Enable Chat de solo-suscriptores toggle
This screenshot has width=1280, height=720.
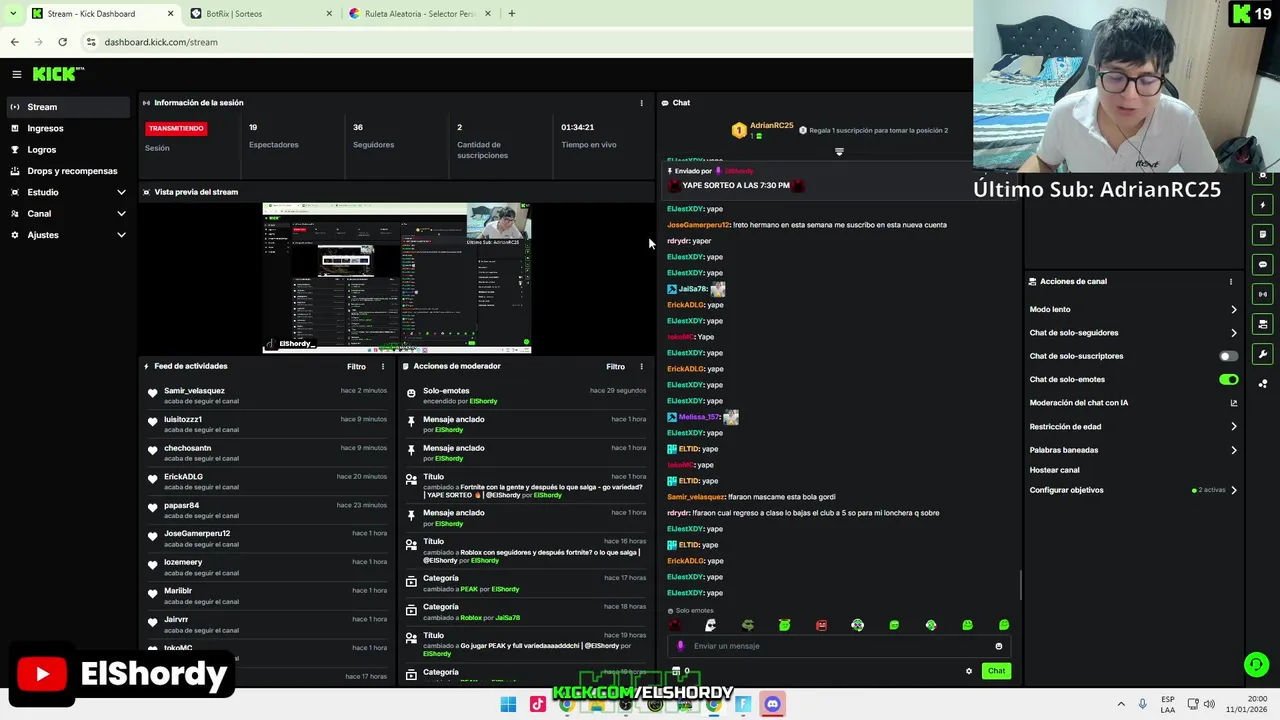(1228, 356)
